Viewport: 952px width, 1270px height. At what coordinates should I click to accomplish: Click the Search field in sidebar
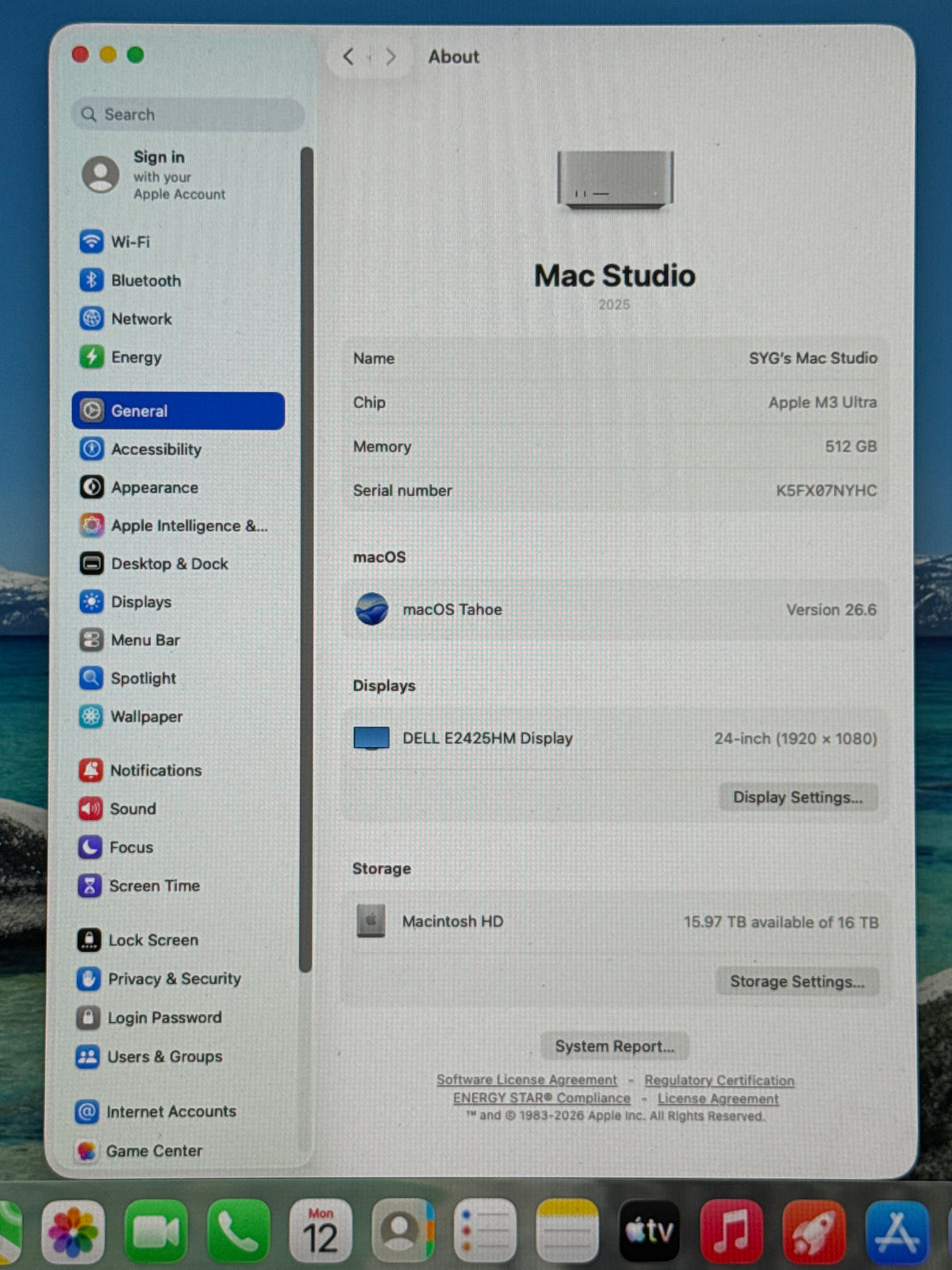[188, 114]
